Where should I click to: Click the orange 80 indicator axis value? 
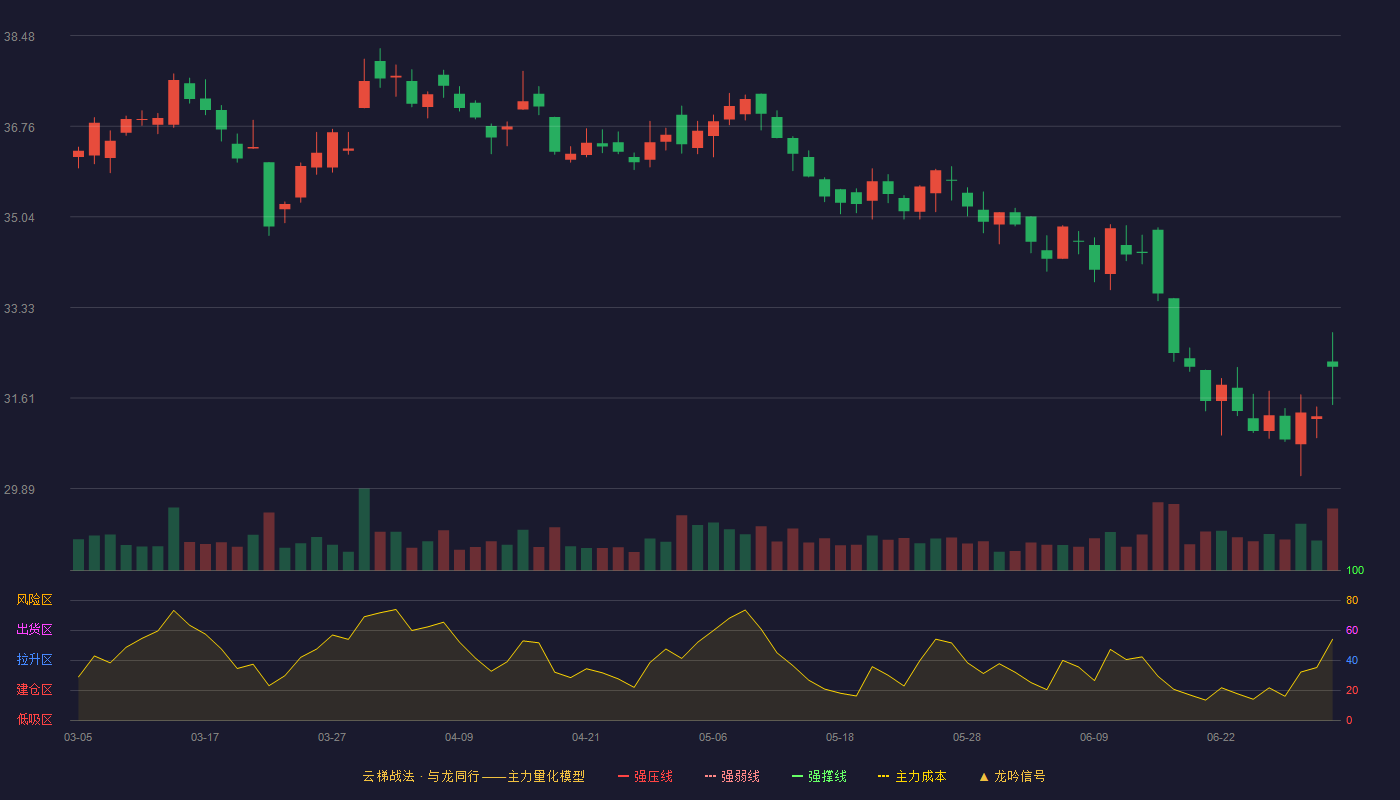1352,600
